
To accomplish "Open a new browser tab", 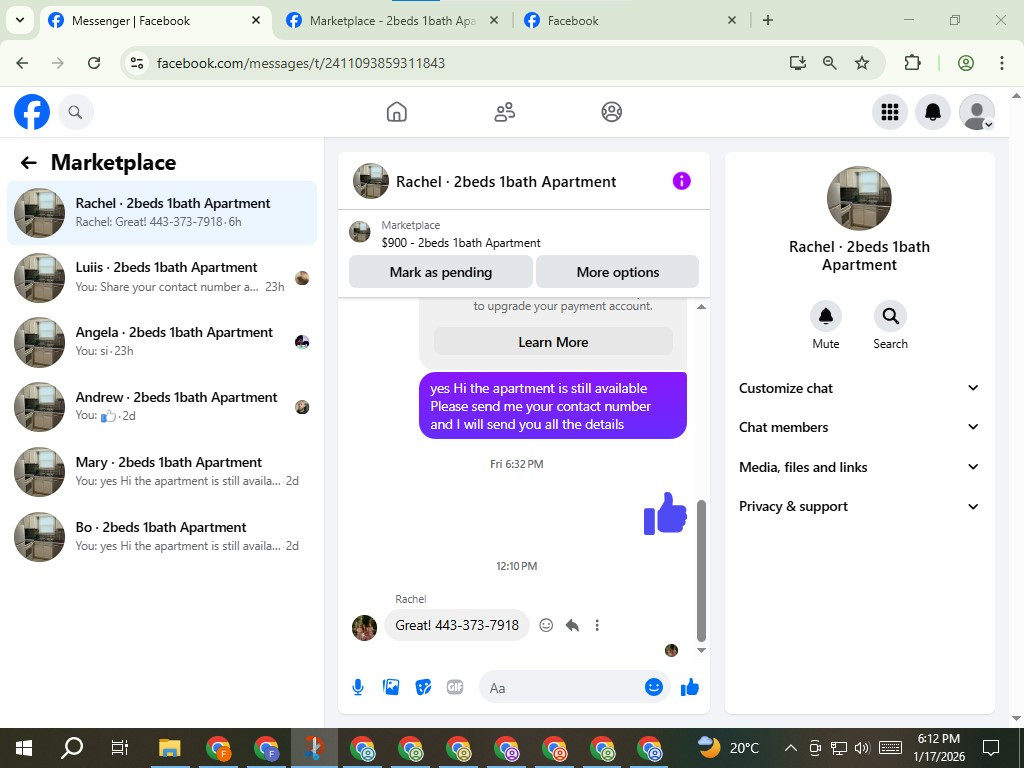I will tap(768, 20).
